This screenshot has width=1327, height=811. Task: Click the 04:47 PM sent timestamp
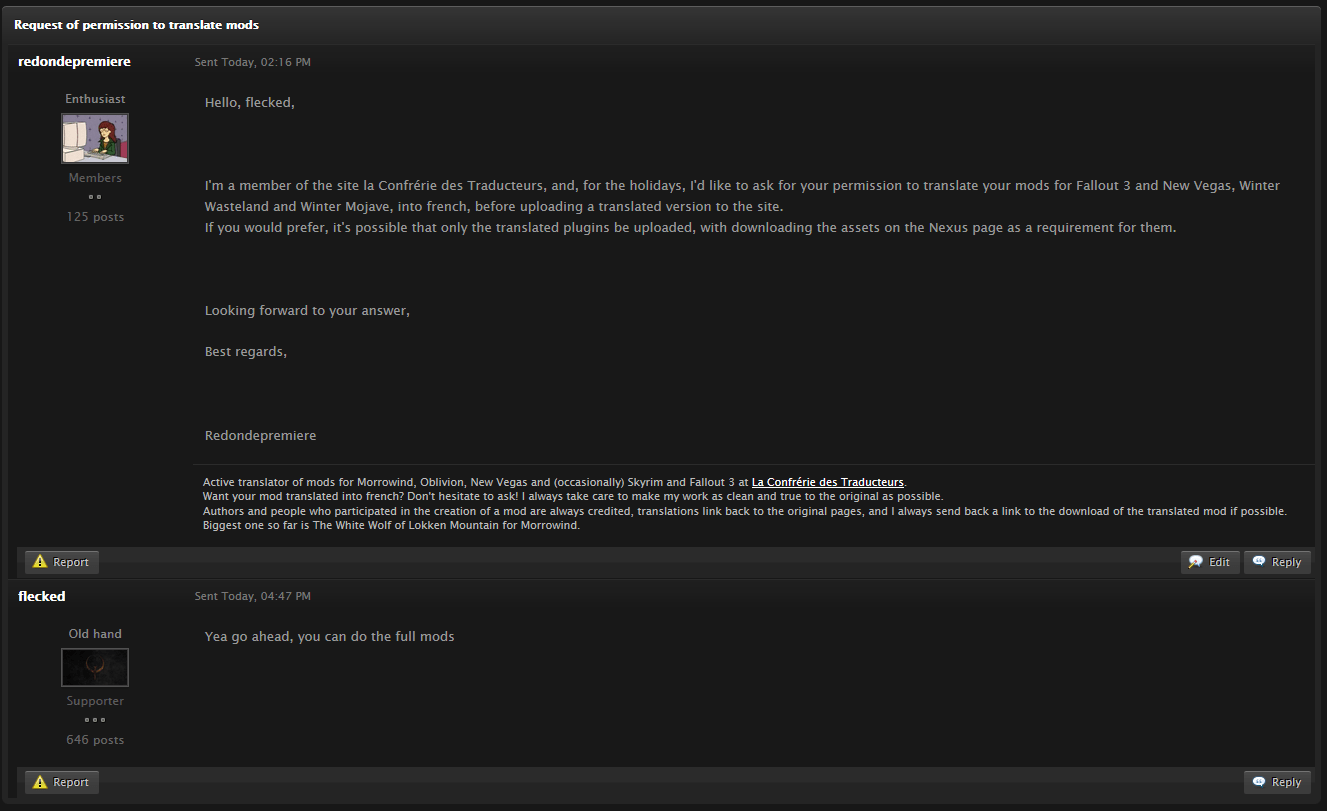252,596
